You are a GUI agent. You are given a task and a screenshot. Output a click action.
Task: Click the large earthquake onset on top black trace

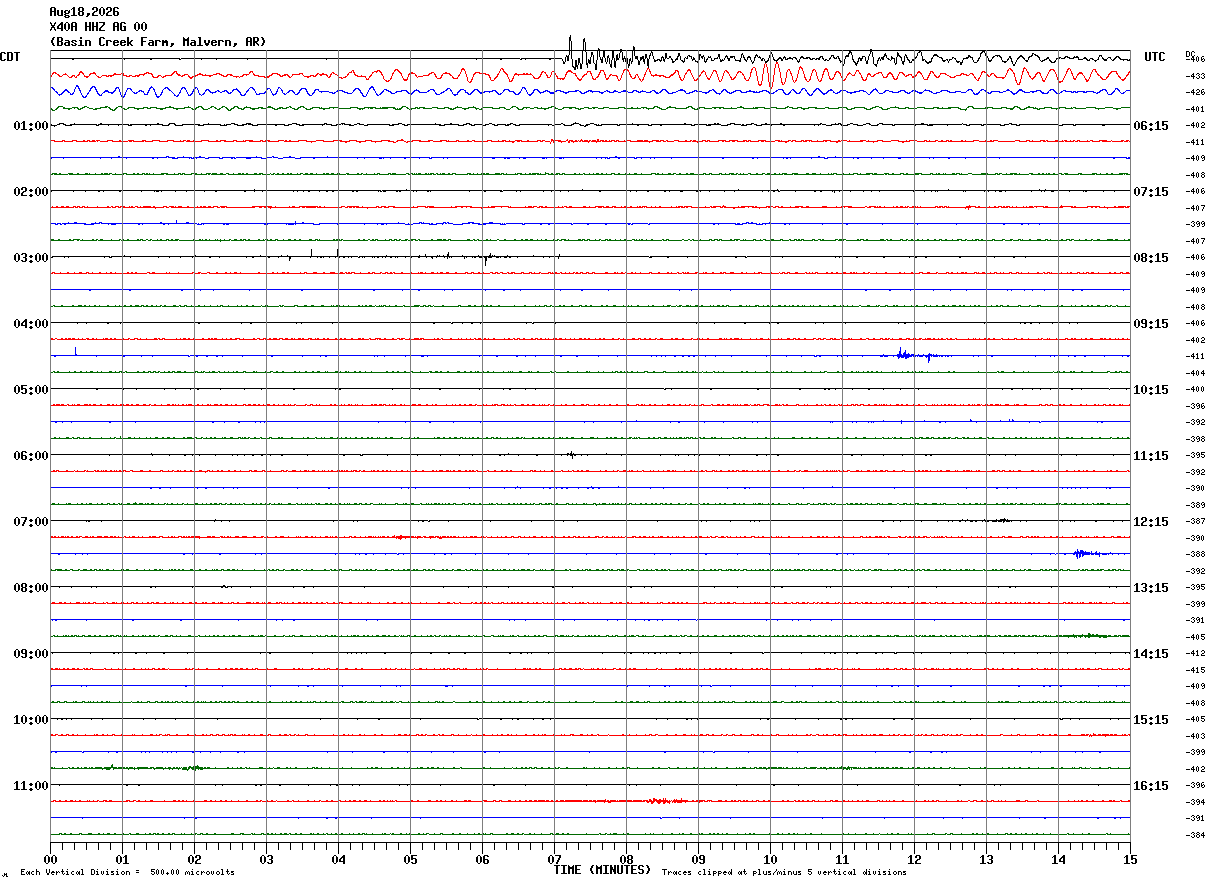pos(570,50)
